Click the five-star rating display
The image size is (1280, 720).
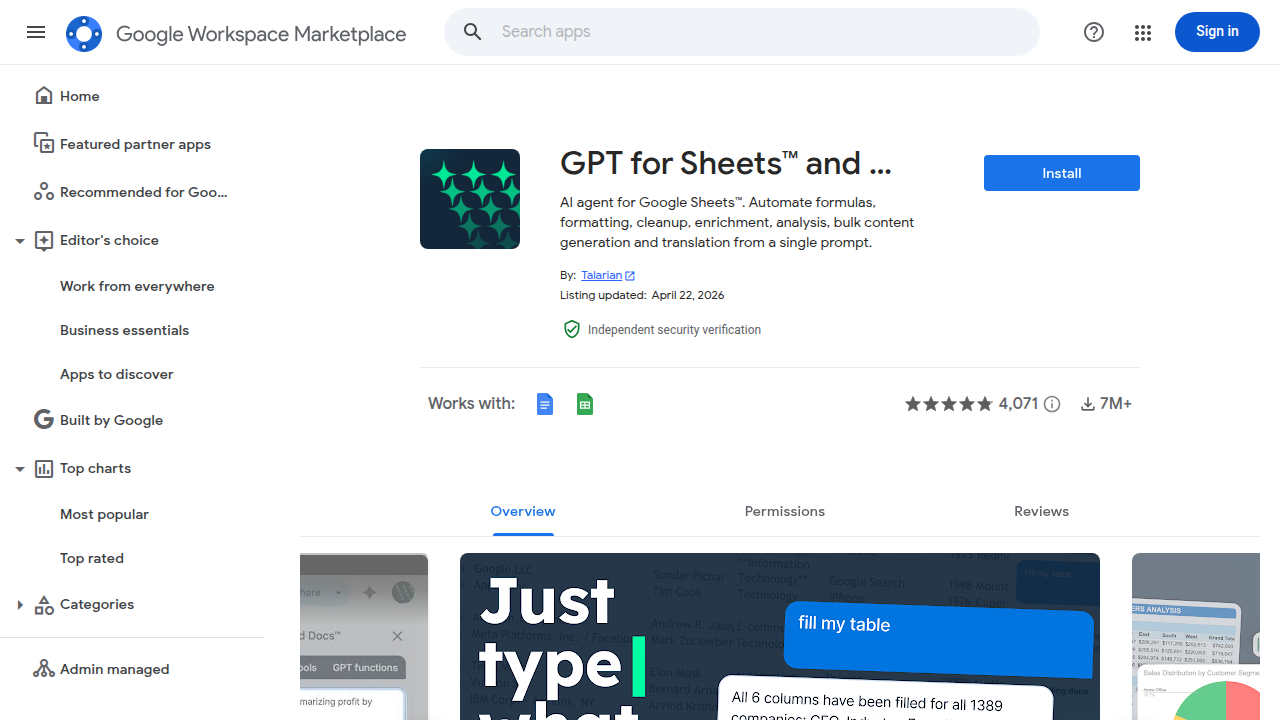[x=949, y=404]
